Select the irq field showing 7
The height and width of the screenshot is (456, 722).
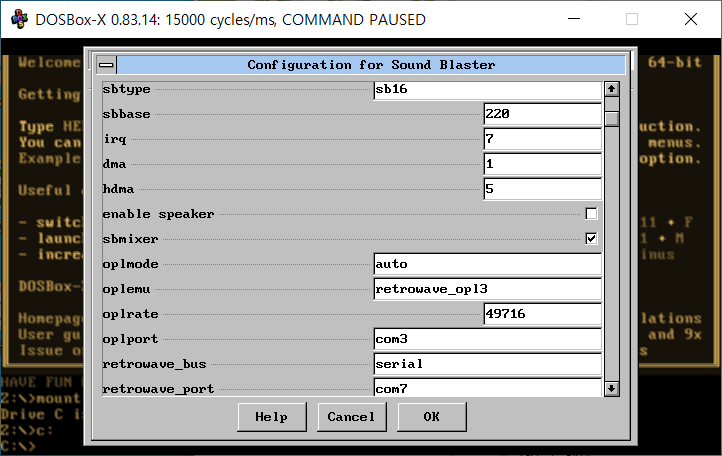point(542,139)
